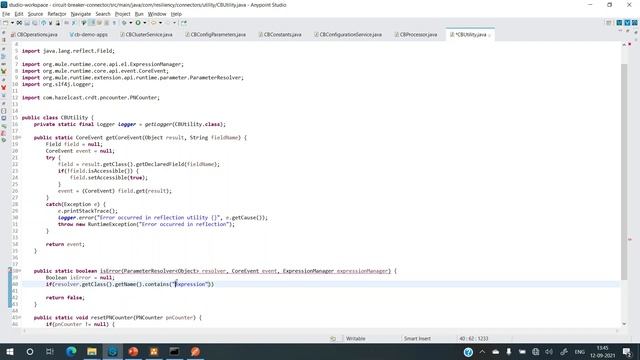
Task: Click the cursor position 40 : 62 status field
Action: coord(473,339)
